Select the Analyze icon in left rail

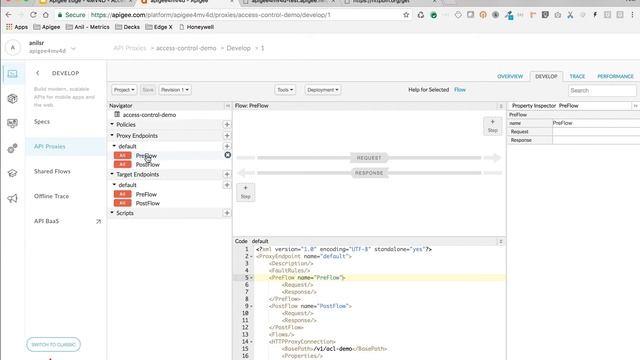point(13,123)
